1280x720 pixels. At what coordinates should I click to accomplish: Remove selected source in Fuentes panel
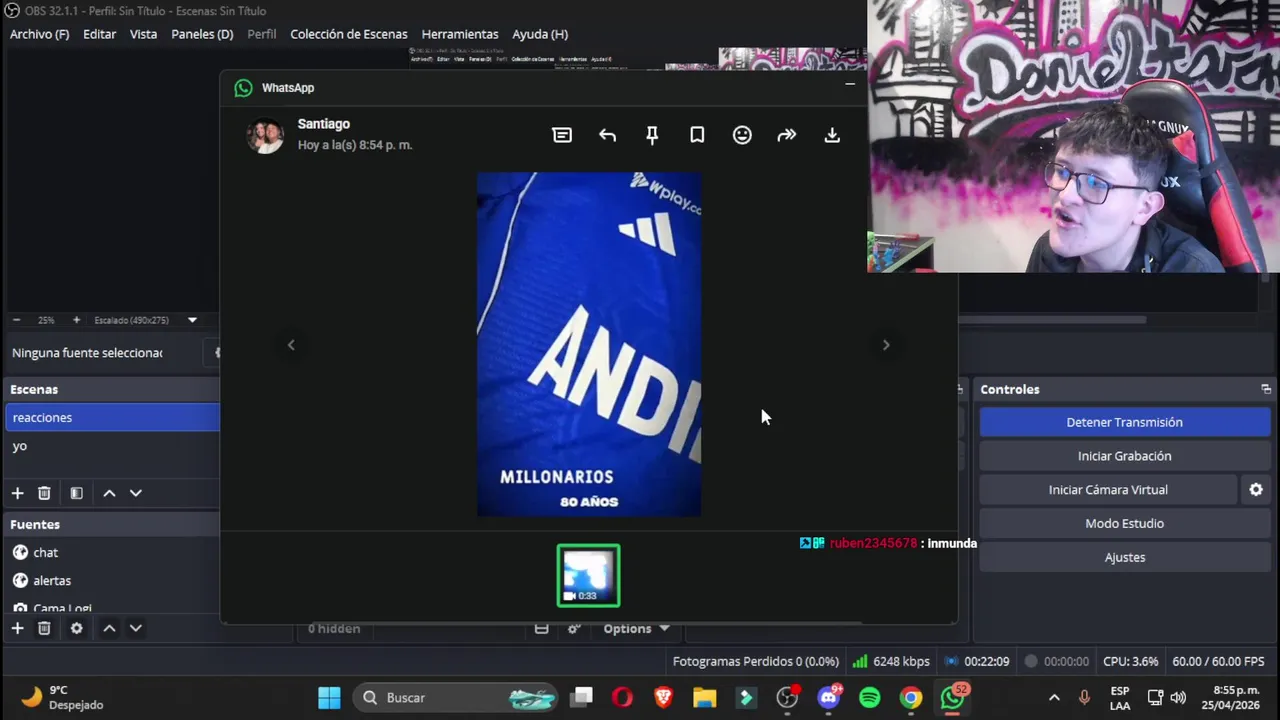pos(44,628)
